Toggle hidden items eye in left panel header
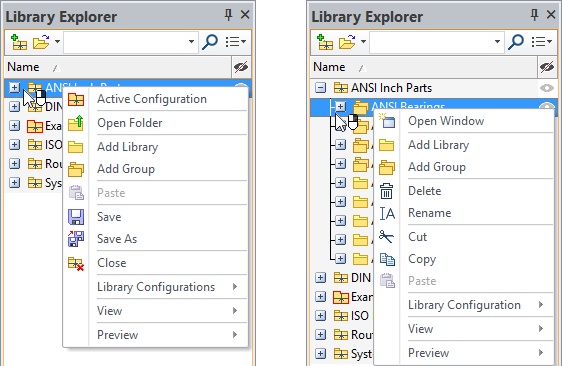The image size is (562, 366). coord(241,67)
